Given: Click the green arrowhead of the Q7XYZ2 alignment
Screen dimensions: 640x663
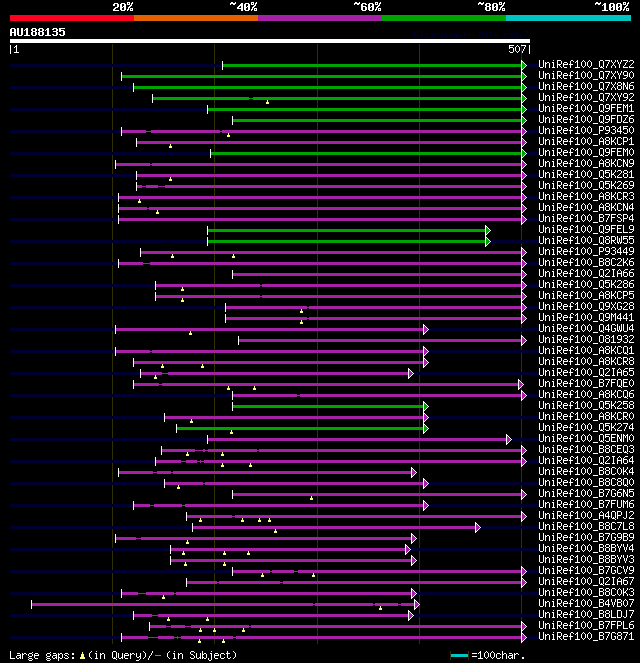Looking at the screenshot, I should click(524, 65).
